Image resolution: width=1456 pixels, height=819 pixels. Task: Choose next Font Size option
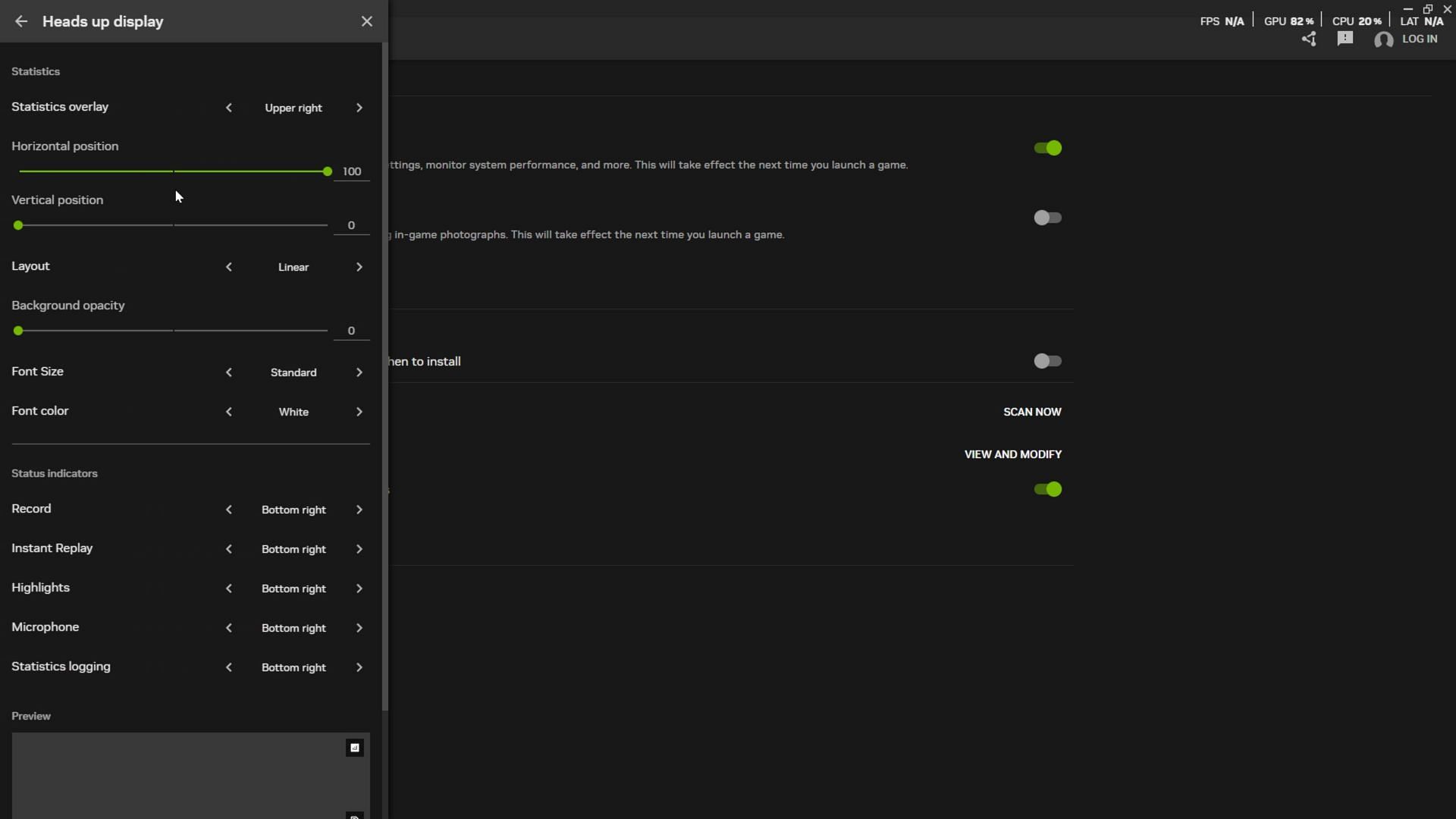click(x=359, y=372)
